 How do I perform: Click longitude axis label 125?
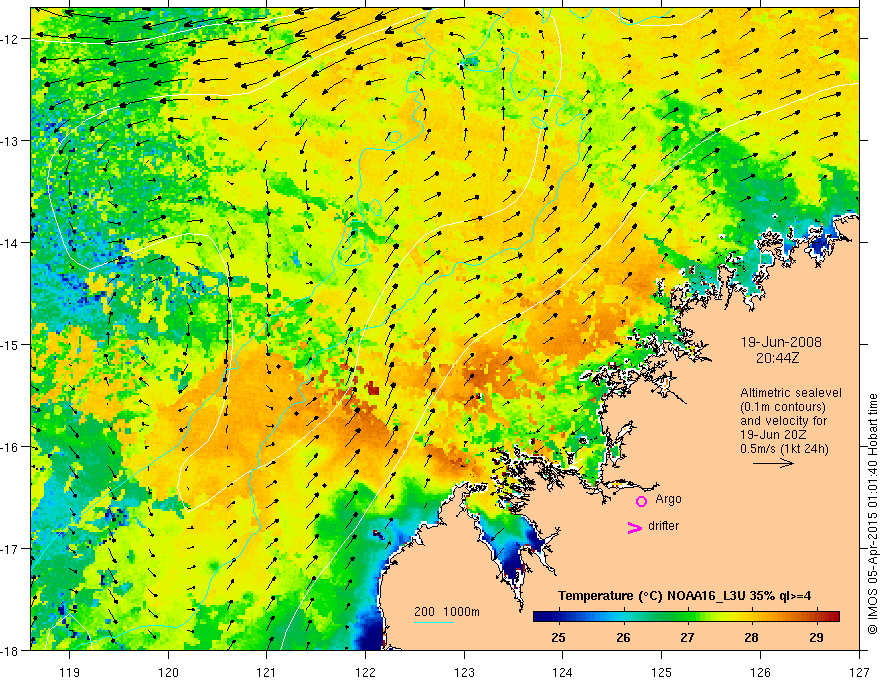(x=661, y=672)
